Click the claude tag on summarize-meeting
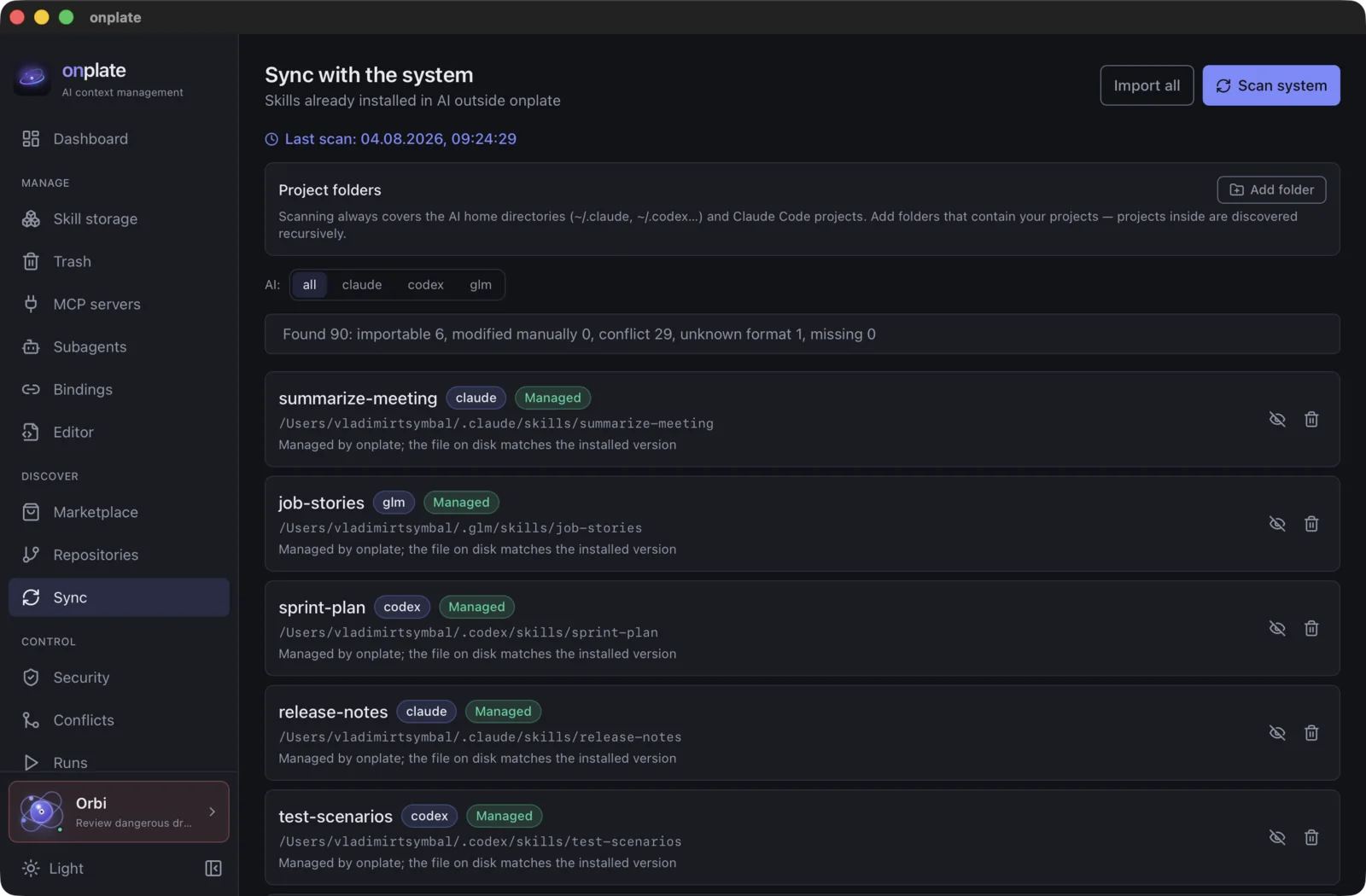The width and height of the screenshot is (1366, 896). coord(476,399)
